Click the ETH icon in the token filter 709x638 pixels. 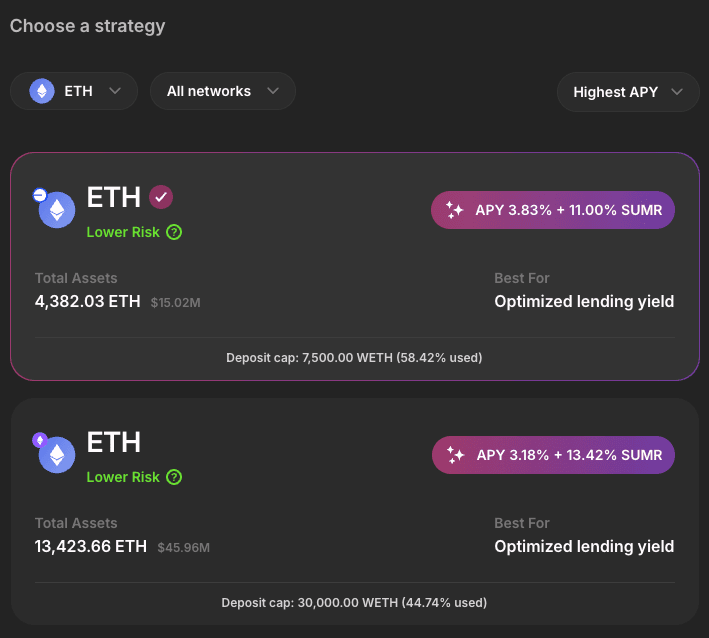[42, 91]
